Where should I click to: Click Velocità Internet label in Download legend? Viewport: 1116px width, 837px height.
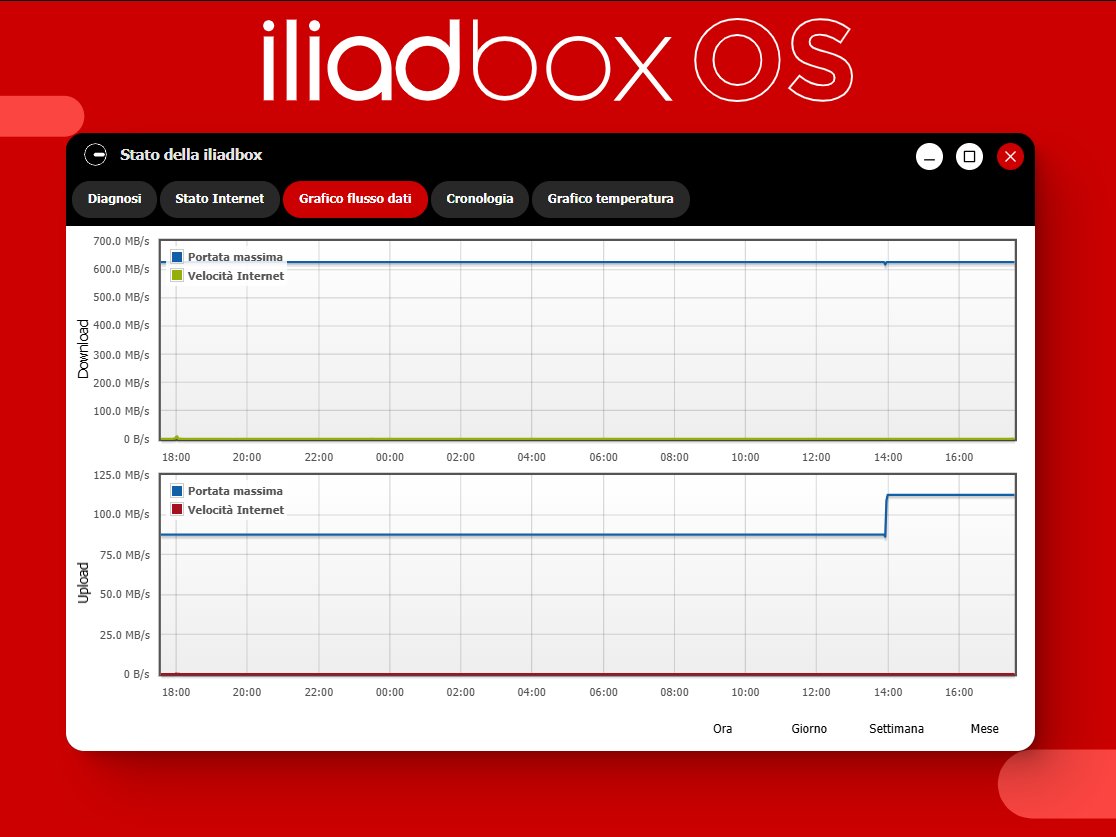(x=236, y=275)
